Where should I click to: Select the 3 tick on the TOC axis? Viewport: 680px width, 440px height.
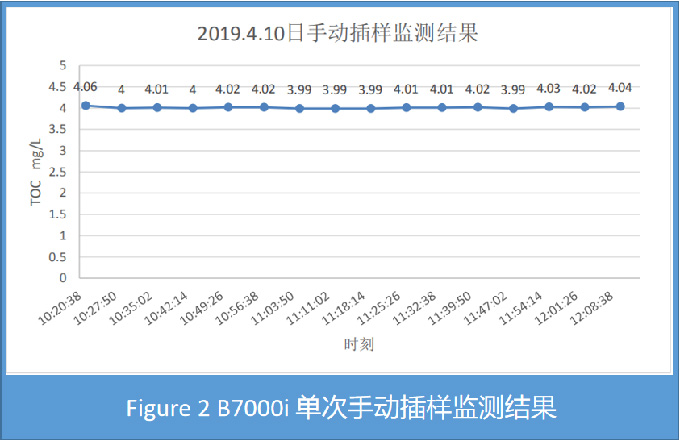pos(63,150)
